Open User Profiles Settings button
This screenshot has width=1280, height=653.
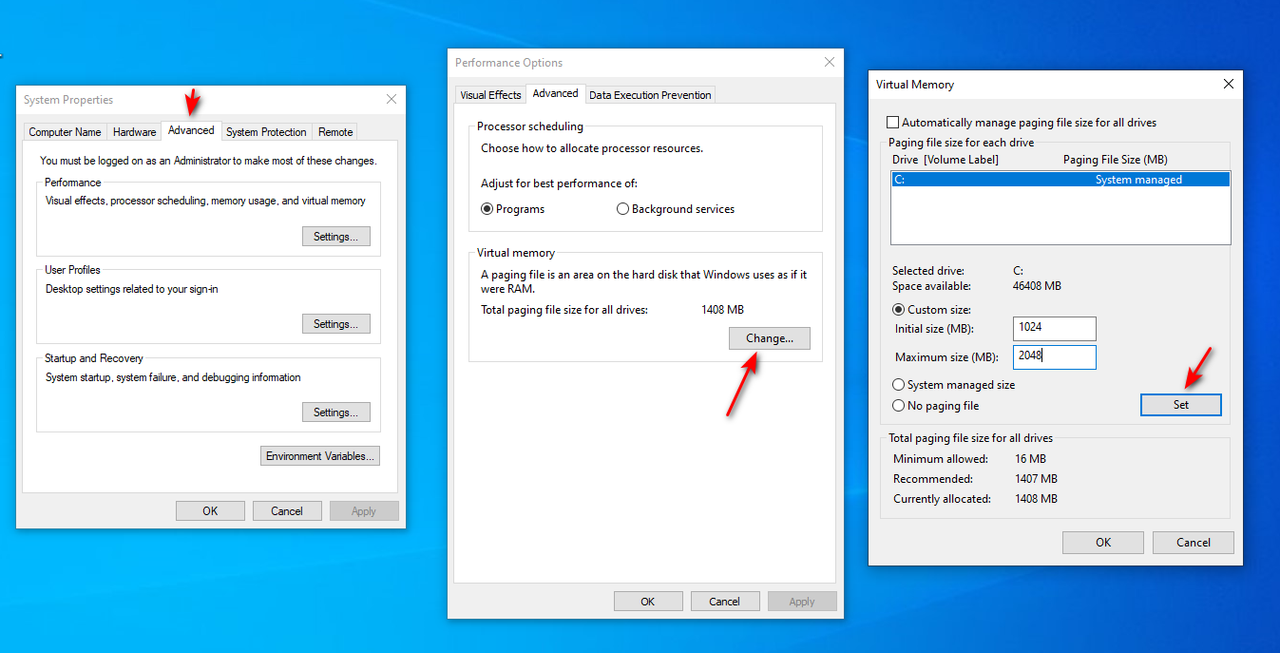pos(336,324)
